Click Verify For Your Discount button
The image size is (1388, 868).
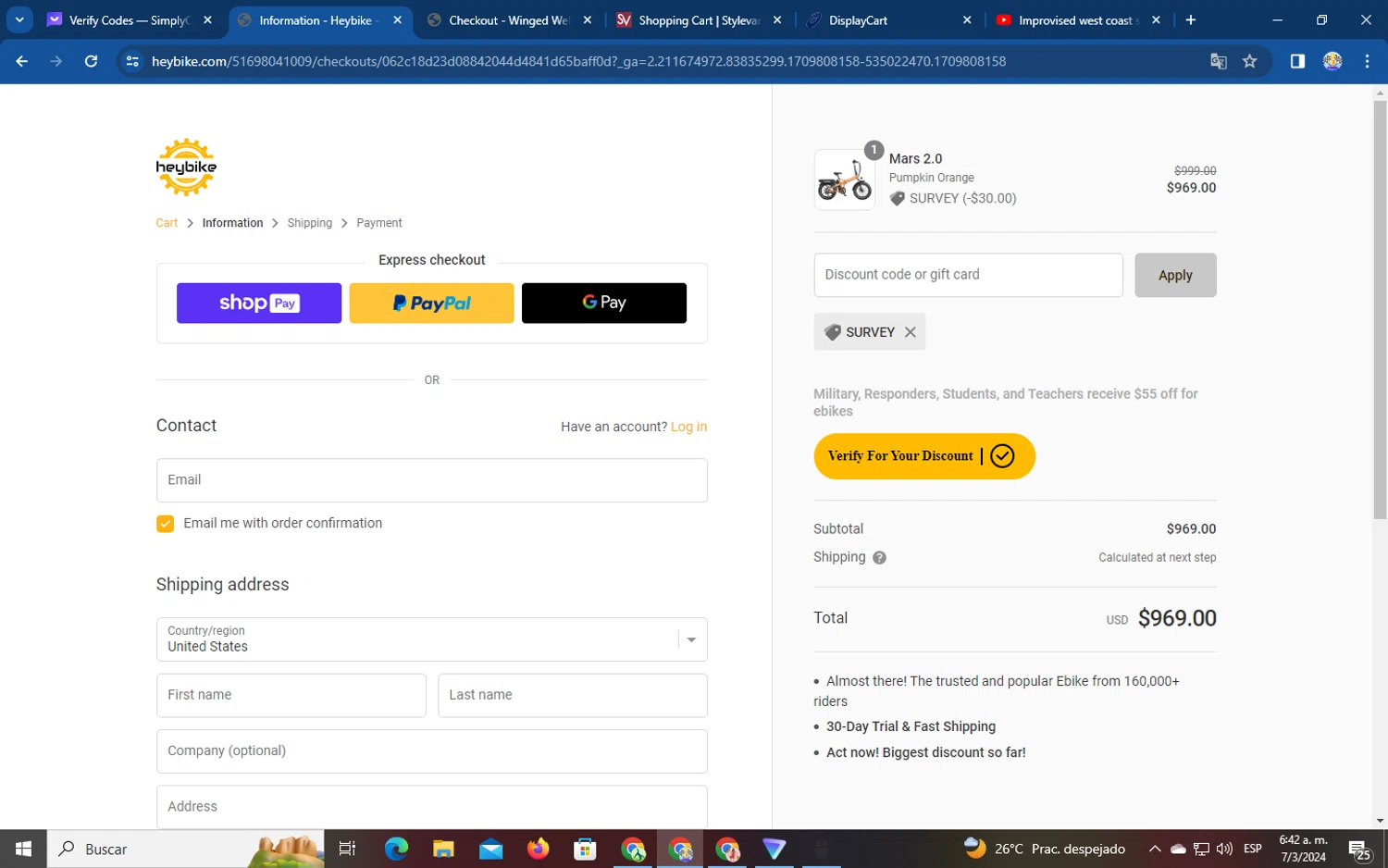pos(924,456)
